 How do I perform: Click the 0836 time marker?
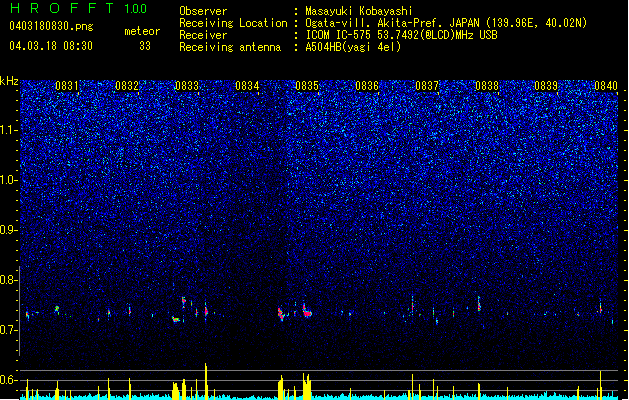[x=367, y=86]
